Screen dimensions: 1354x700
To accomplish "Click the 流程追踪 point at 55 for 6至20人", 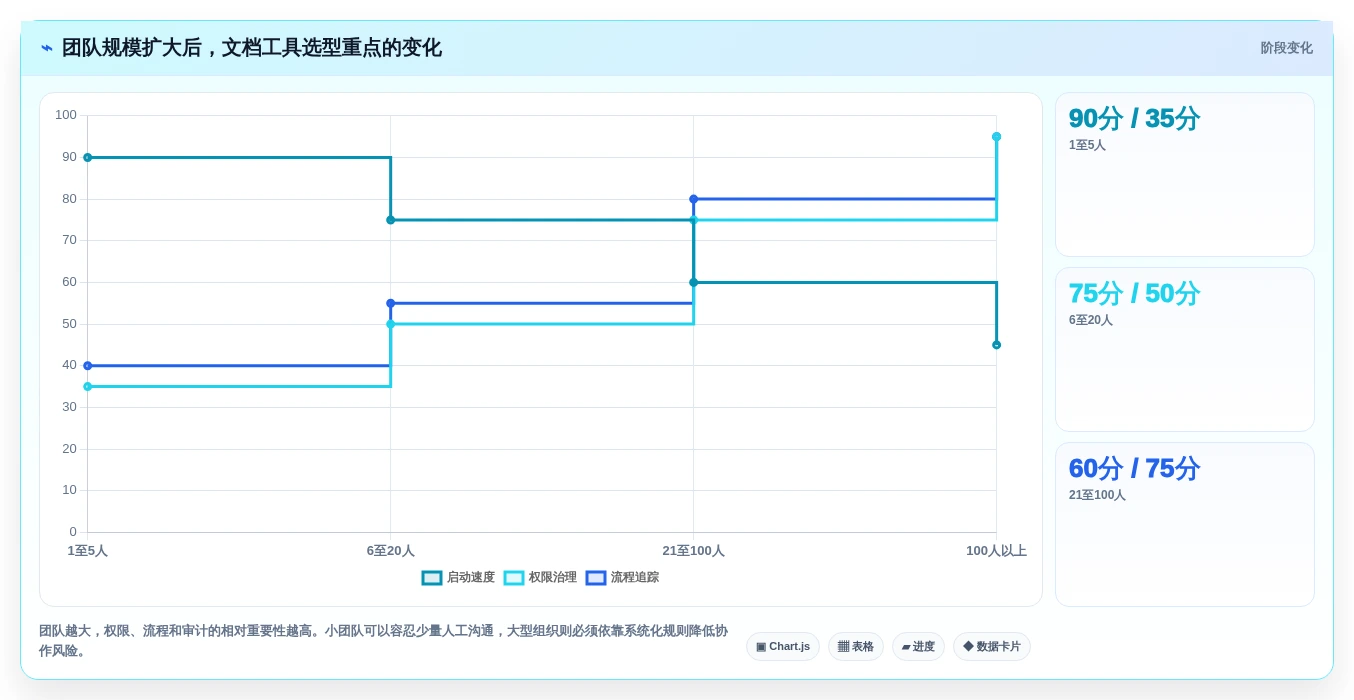I will tap(391, 303).
